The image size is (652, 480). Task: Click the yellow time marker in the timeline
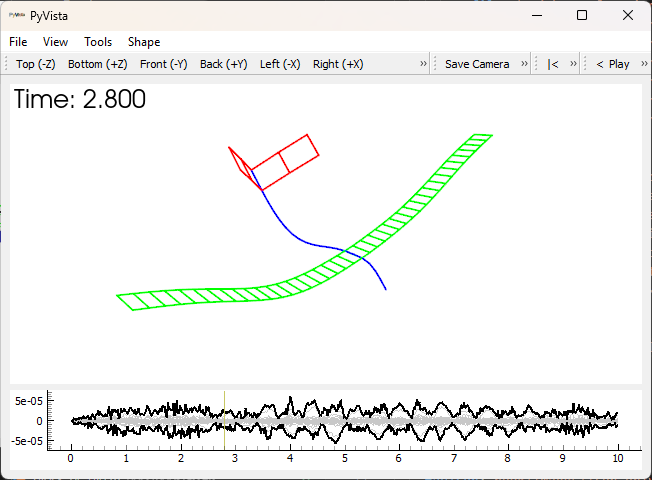point(224,420)
